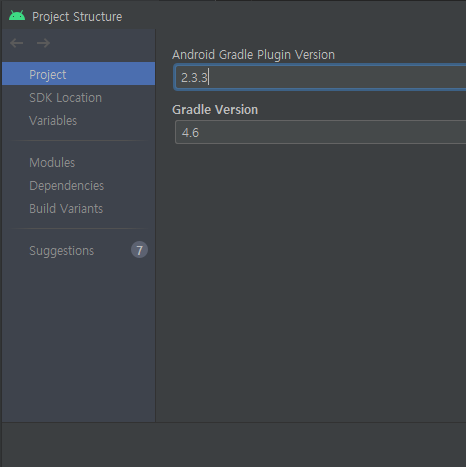Screen dimensions: 466x467
Task: Click the Android Gradle Plugin Version label
Action: pyautogui.click(x=253, y=55)
